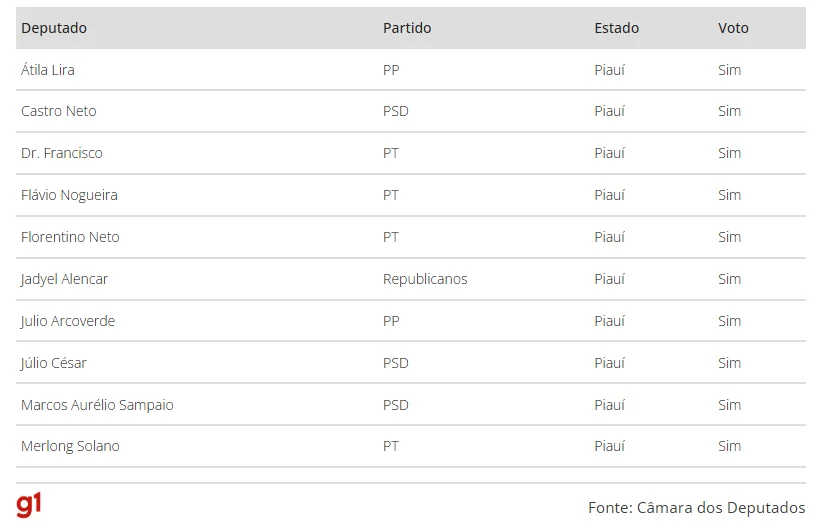
Task: Click the Fonte: Câmara dos Deputados text
Action: click(x=697, y=508)
